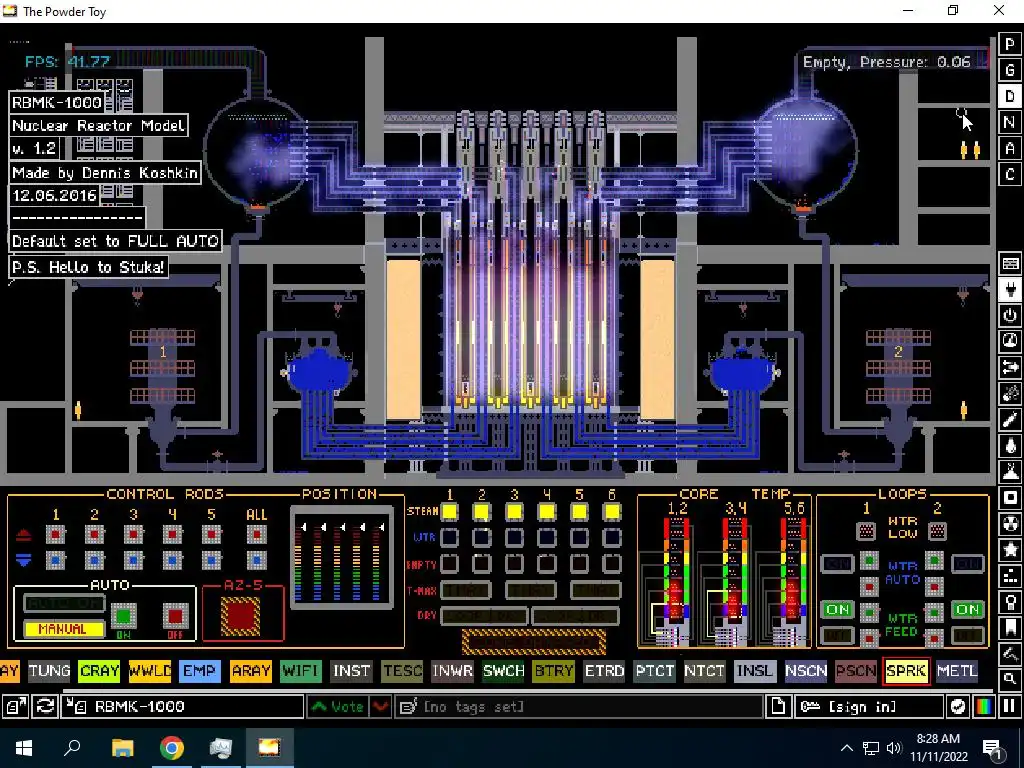Open the simulation browser
1024x768 pixels.
coord(14,707)
